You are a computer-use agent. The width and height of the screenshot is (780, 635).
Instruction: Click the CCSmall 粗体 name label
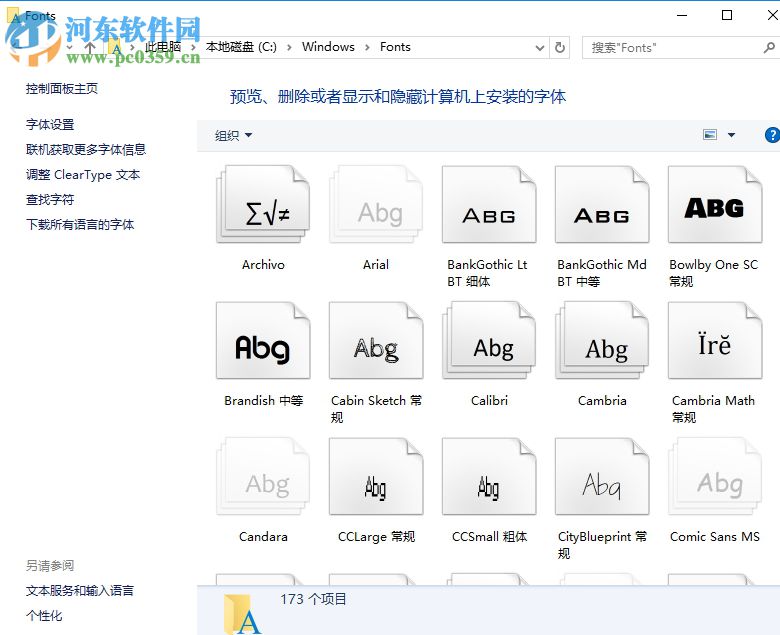[489, 537]
